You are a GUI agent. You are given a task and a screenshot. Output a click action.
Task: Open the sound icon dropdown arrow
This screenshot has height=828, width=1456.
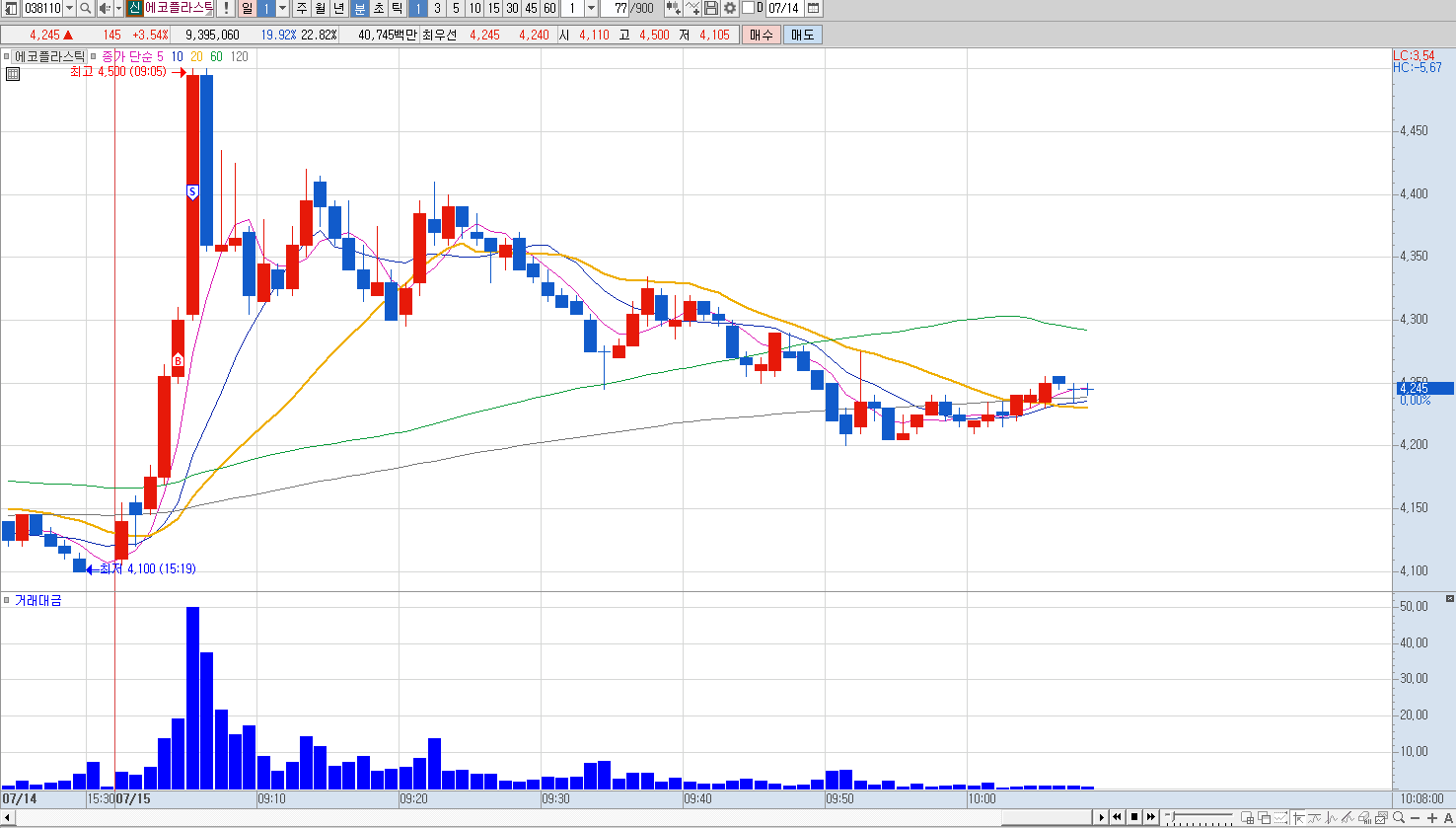118,8
